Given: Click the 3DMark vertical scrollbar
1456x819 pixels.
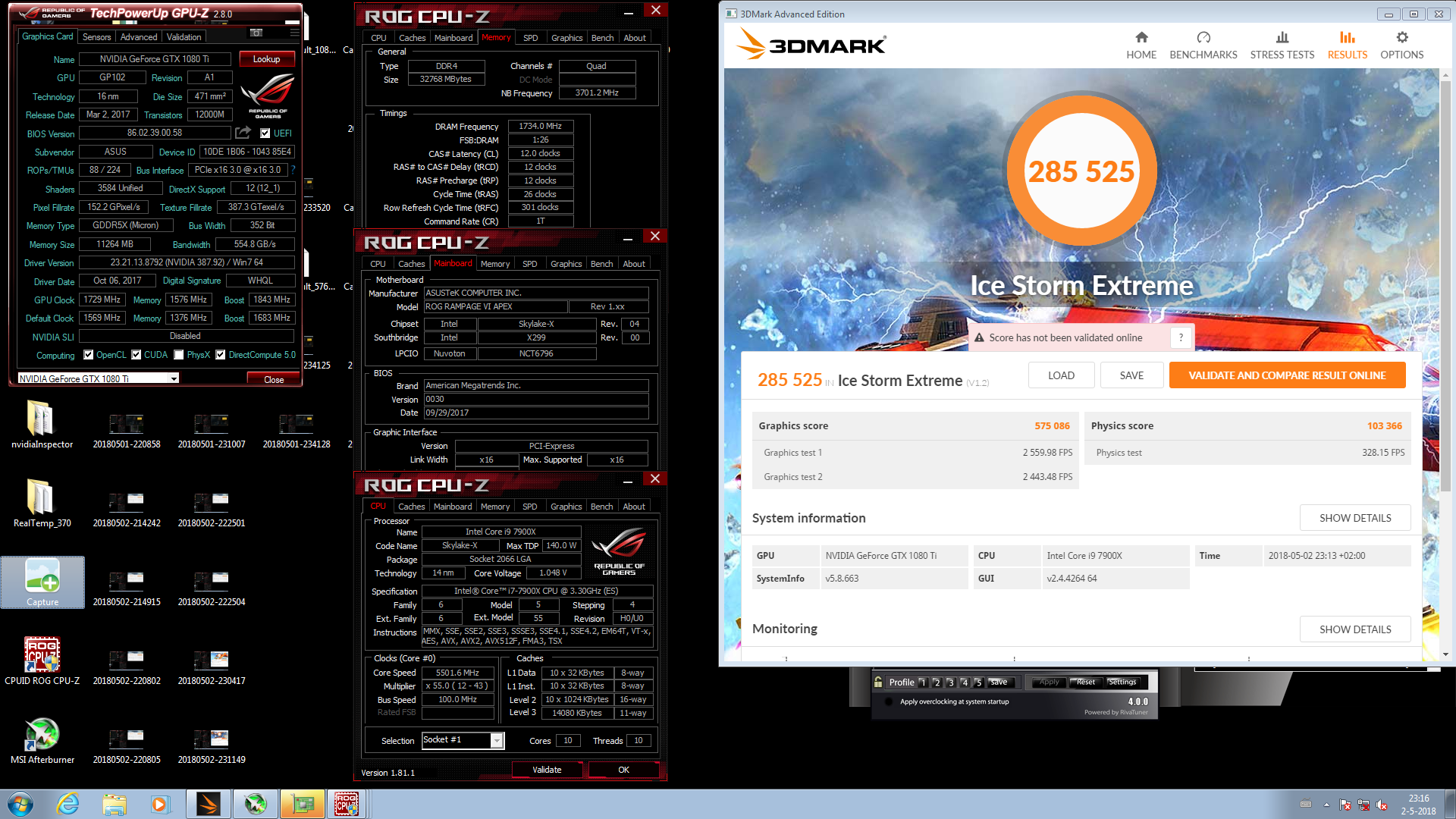Looking at the screenshot, I should point(1445,288).
